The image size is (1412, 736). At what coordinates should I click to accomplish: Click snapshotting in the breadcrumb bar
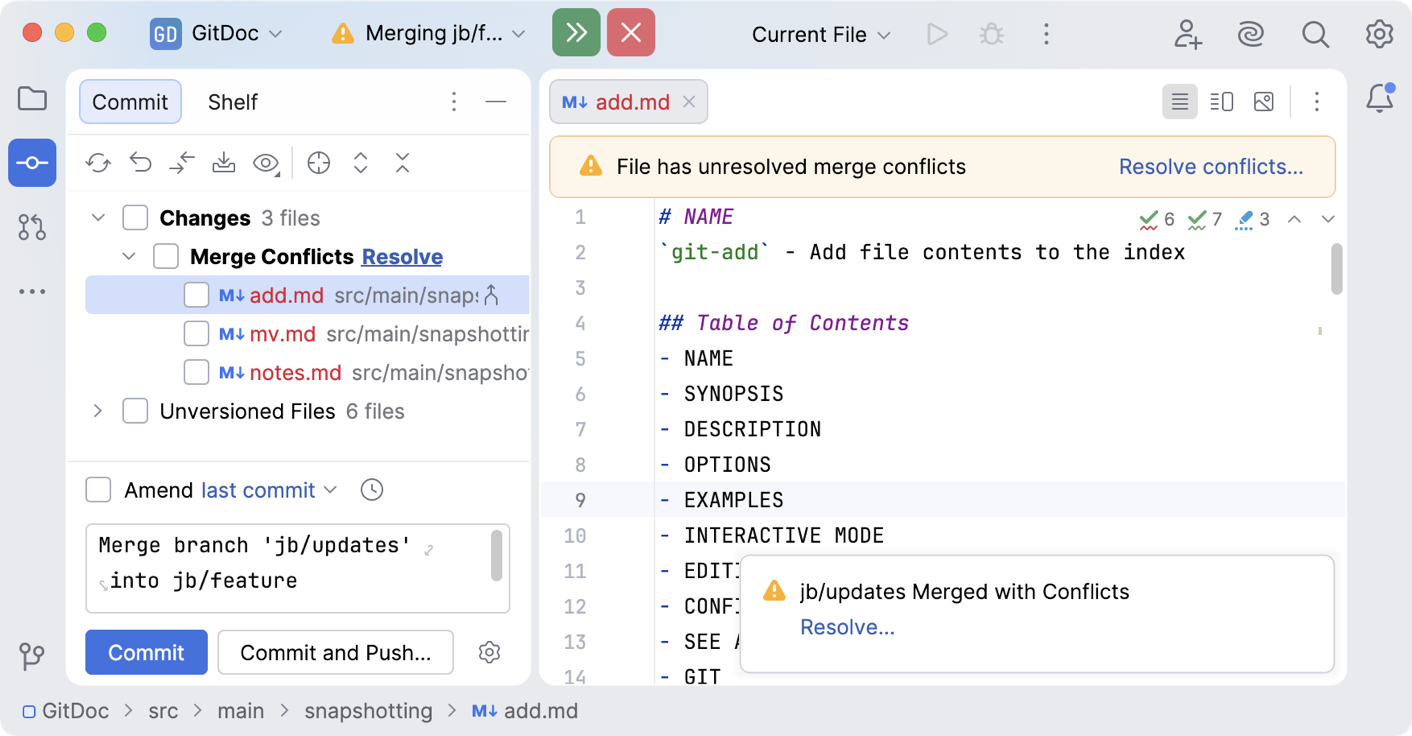tap(368, 711)
